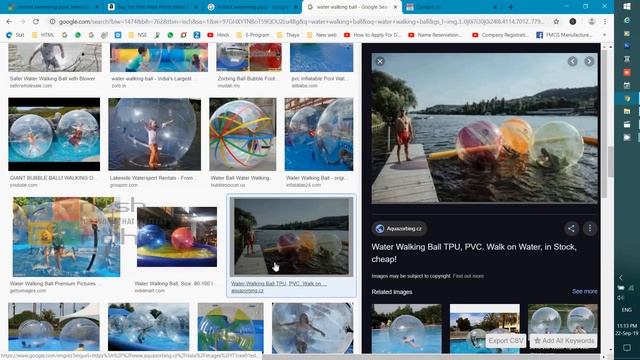Switch to the third browser tab
This screenshot has height=360, width=640.
pos(252,7)
